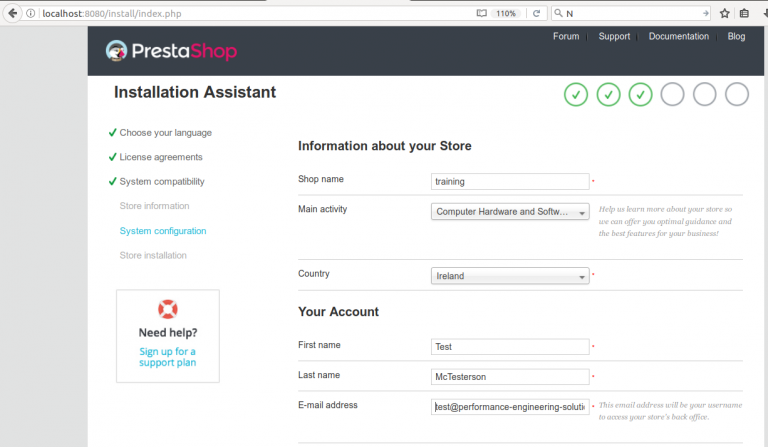This screenshot has height=447, width=768.
Task: Select the last empty step circle
Action: [x=737, y=94]
